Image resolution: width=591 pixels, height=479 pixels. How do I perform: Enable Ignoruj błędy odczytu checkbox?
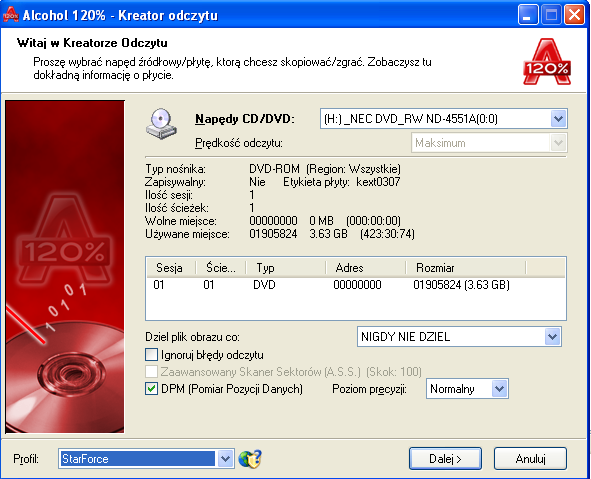tap(151, 355)
